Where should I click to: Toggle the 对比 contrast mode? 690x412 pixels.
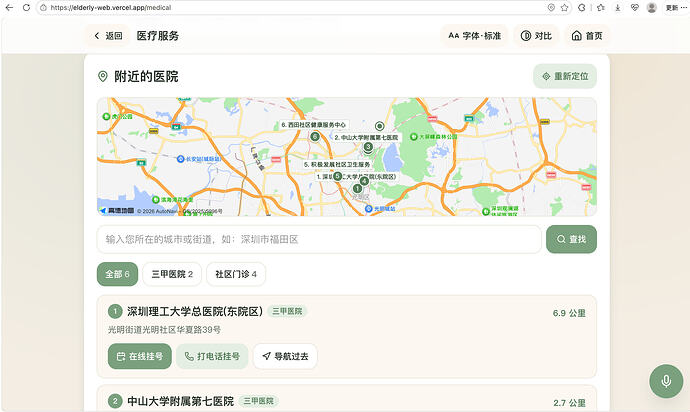pyautogui.click(x=536, y=36)
